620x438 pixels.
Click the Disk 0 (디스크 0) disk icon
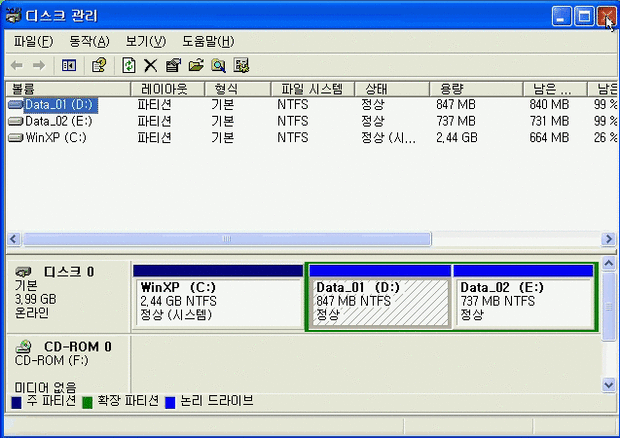pyautogui.click(x=23, y=272)
